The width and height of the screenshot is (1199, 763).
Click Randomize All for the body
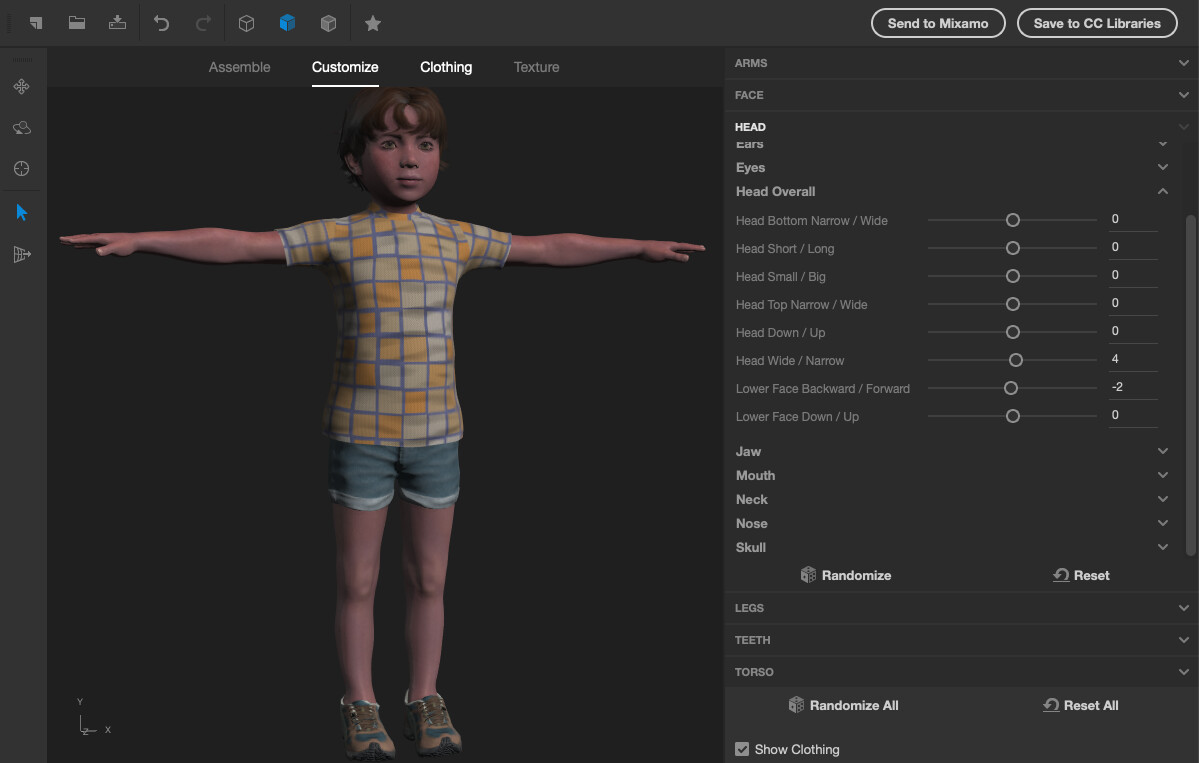click(x=843, y=705)
